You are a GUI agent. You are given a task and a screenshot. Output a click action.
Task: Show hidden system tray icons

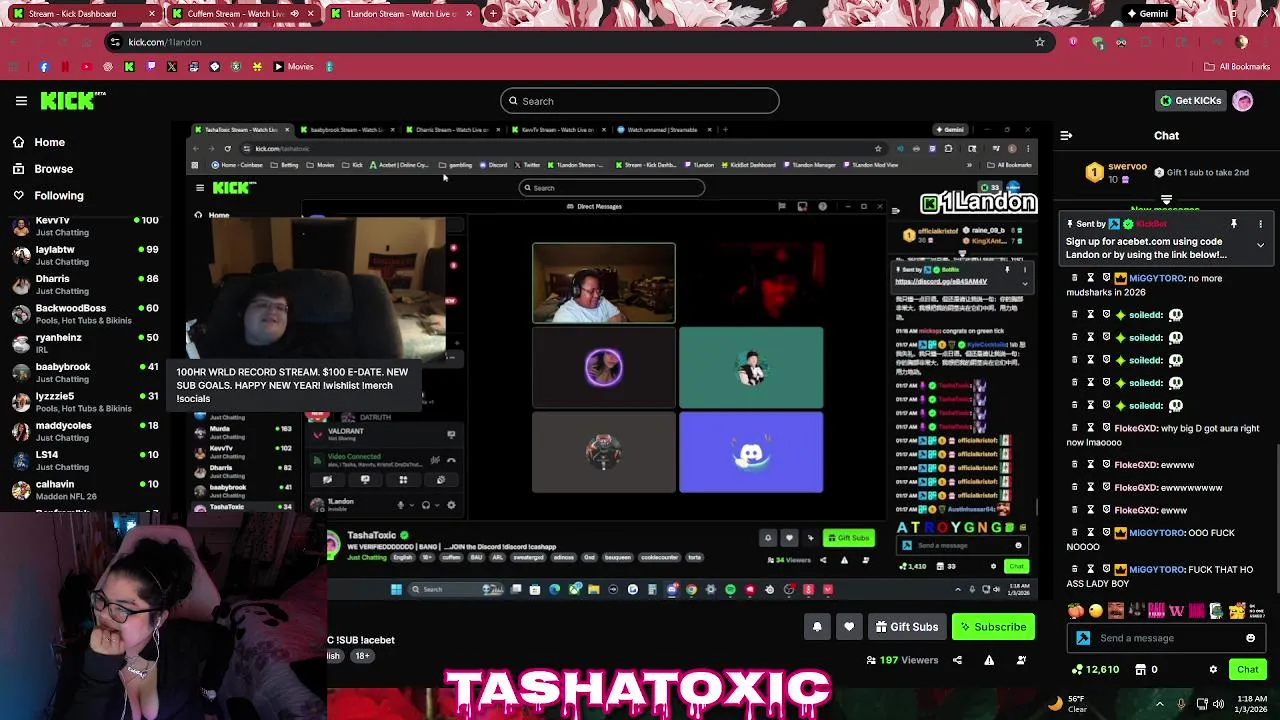pyautogui.click(x=1159, y=704)
